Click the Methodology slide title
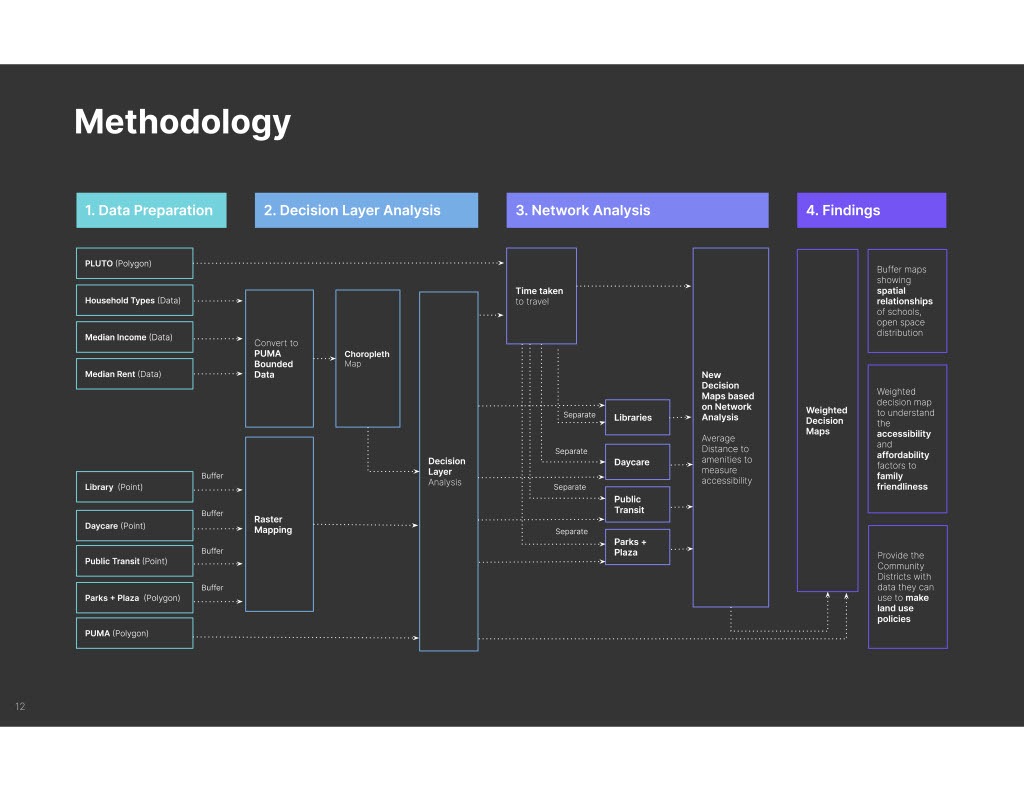Image resolution: width=1024 pixels, height=791 pixels. (x=182, y=122)
